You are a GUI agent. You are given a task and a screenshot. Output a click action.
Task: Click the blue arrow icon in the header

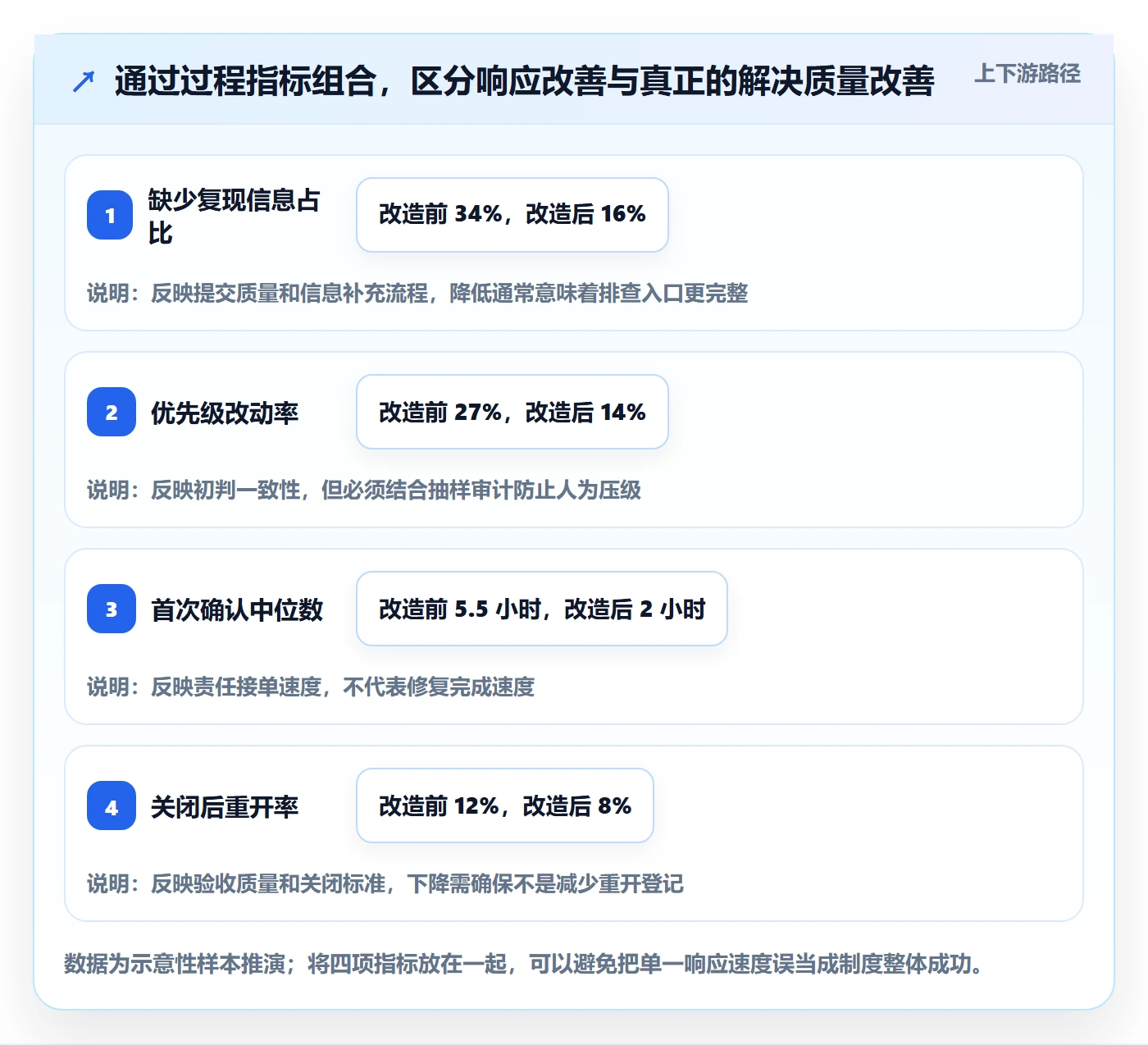point(84,81)
